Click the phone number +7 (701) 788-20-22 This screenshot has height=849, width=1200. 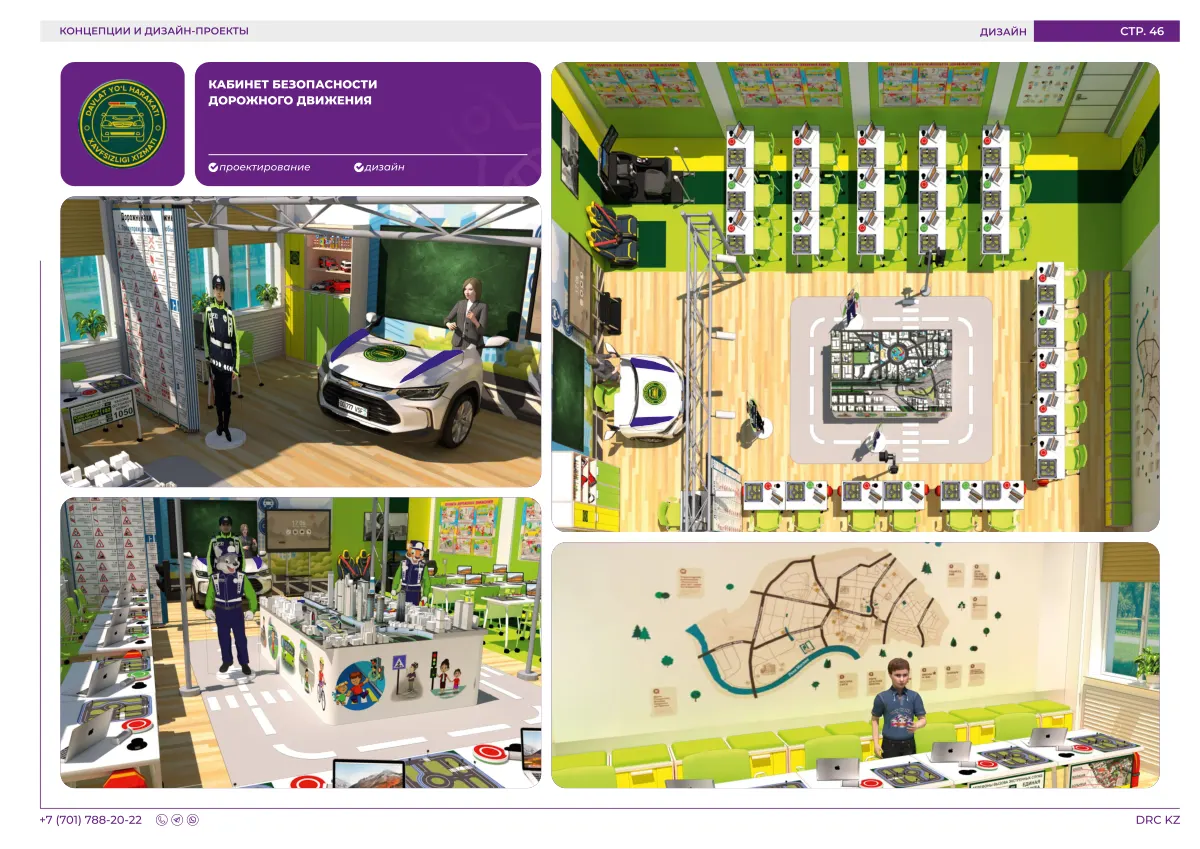(x=91, y=820)
